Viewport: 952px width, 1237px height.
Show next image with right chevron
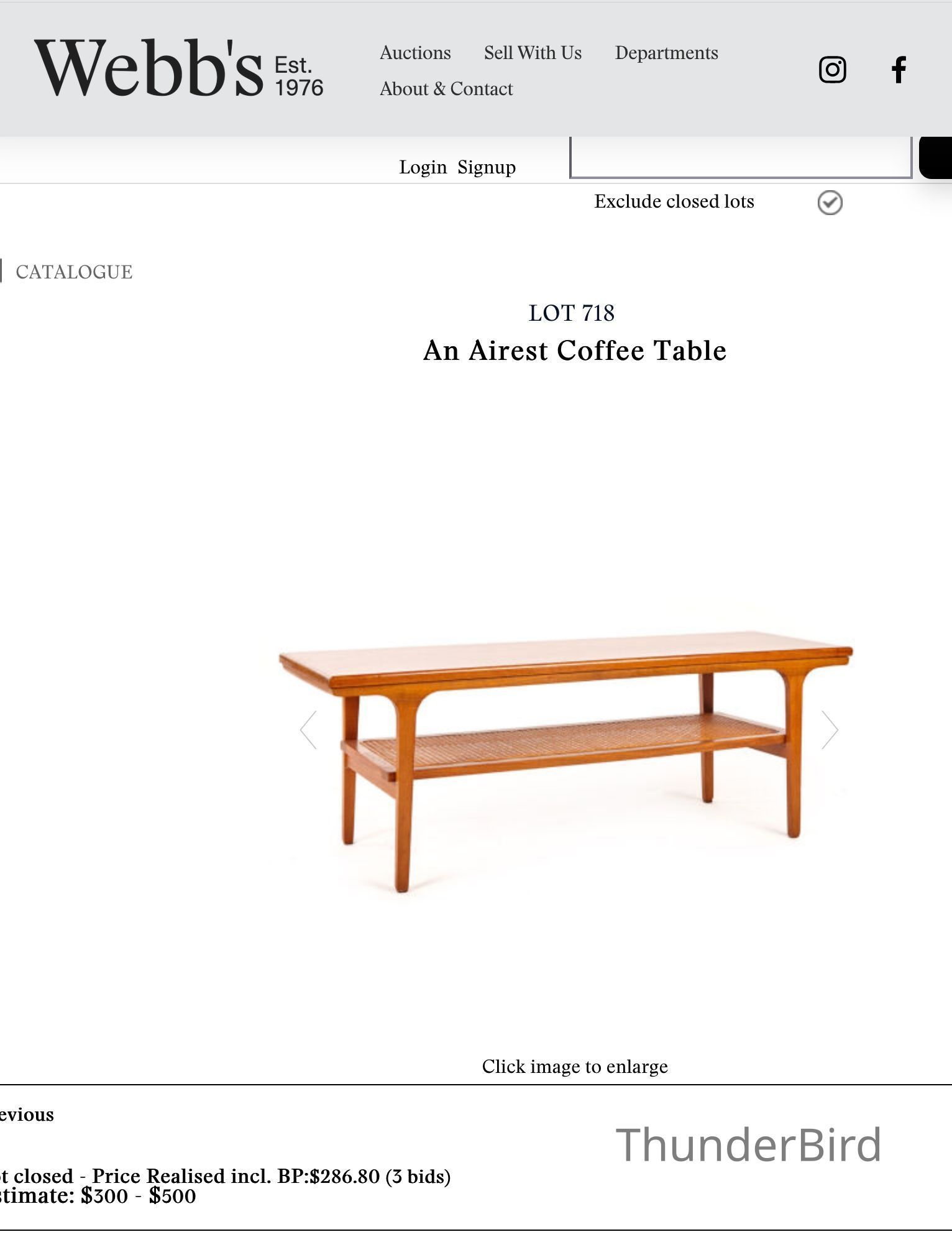(x=830, y=730)
